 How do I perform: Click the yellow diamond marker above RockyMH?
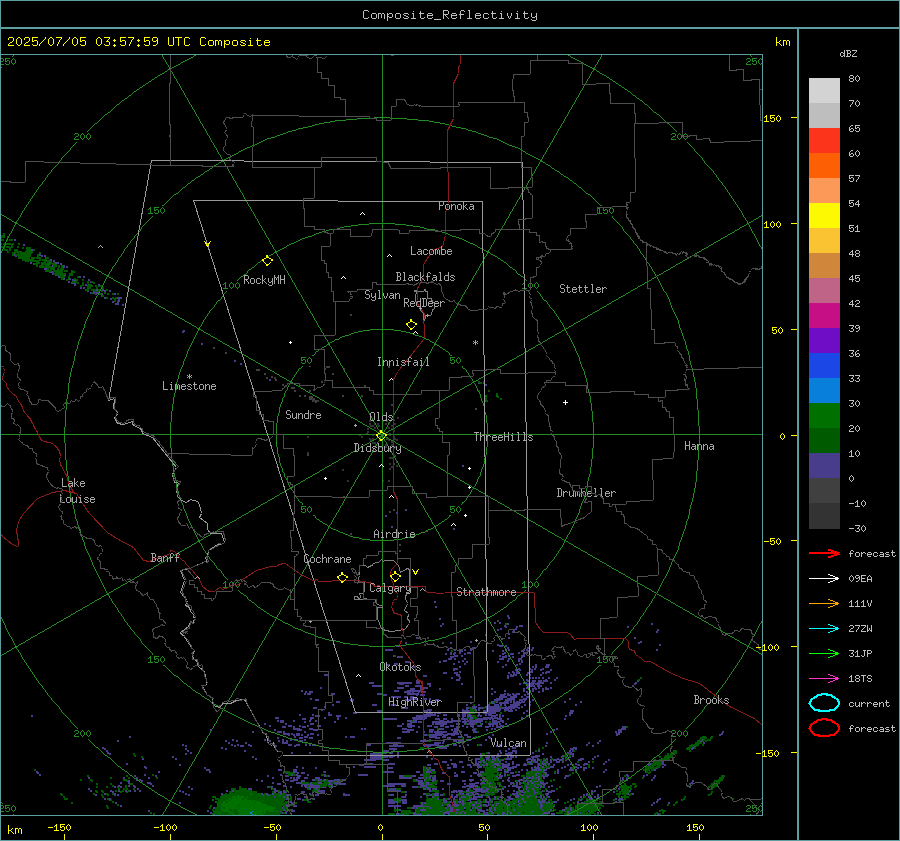pyautogui.click(x=267, y=261)
